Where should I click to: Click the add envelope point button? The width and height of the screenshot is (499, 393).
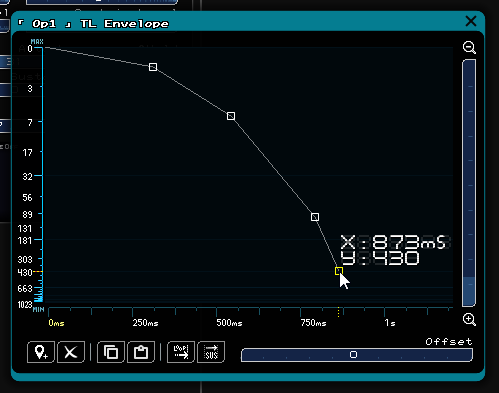tap(41, 352)
